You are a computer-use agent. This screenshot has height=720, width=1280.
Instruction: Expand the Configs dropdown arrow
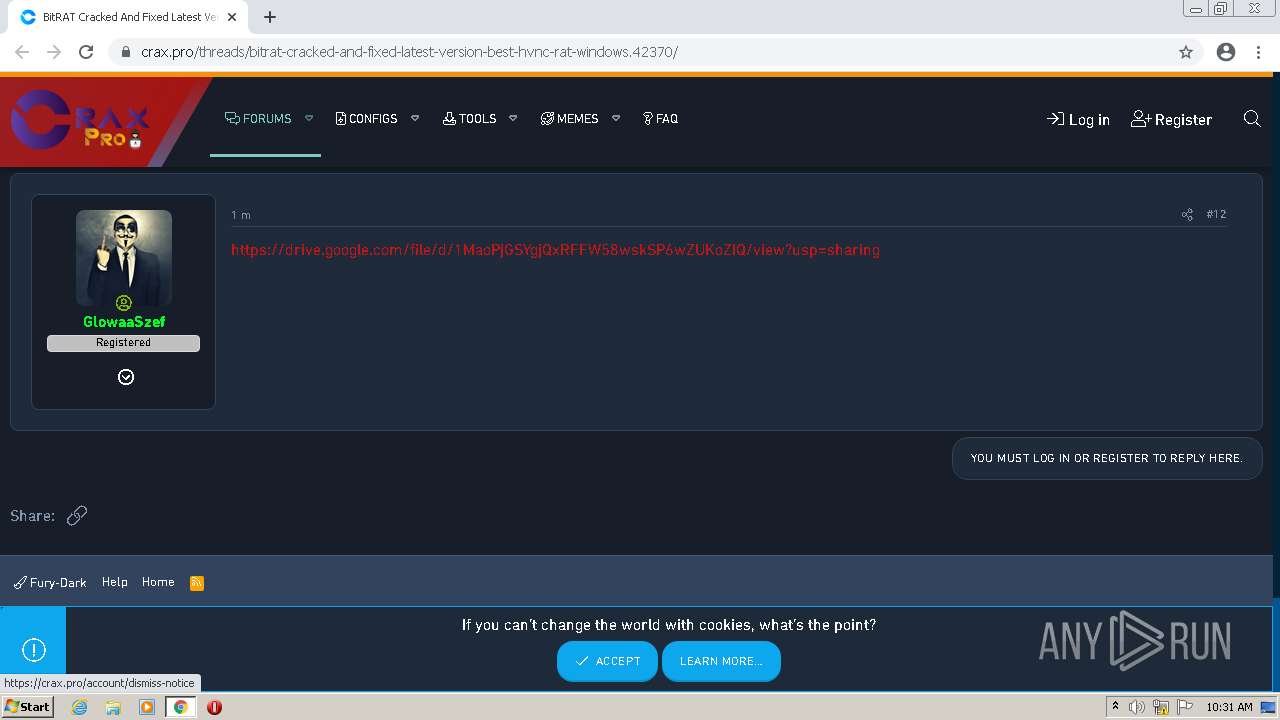(415, 118)
